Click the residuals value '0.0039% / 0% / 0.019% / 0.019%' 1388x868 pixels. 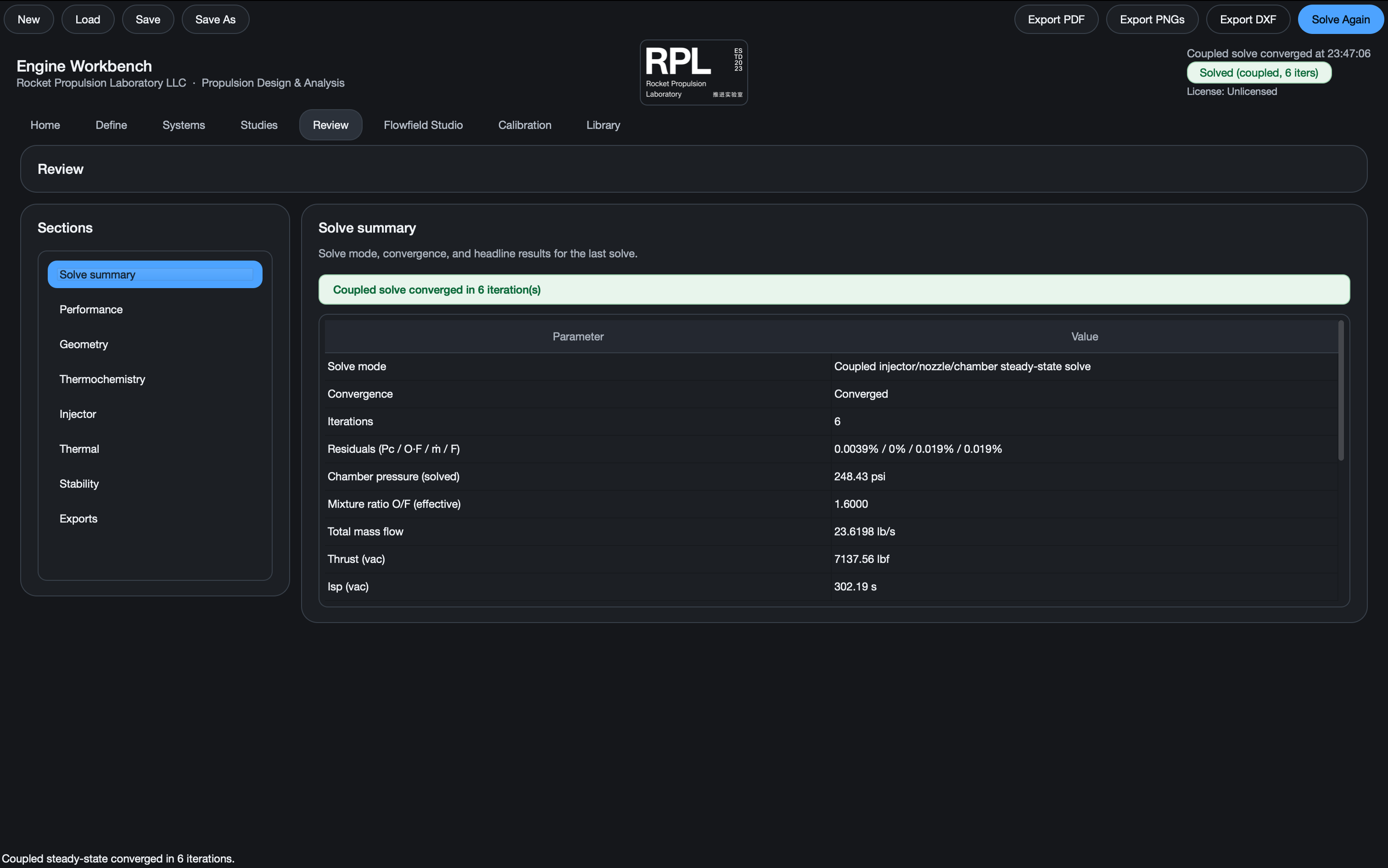[x=918, y=449]
